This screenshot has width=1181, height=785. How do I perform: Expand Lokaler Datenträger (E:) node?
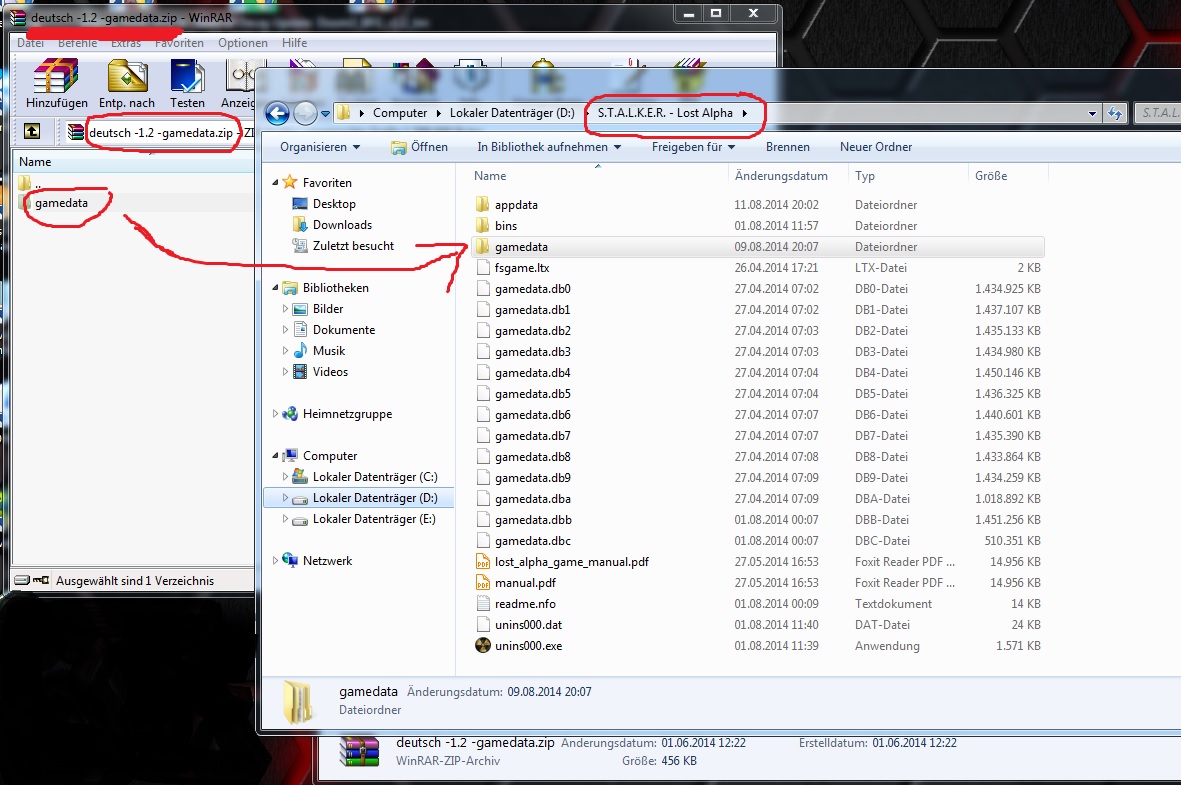(x=285, y=519)
